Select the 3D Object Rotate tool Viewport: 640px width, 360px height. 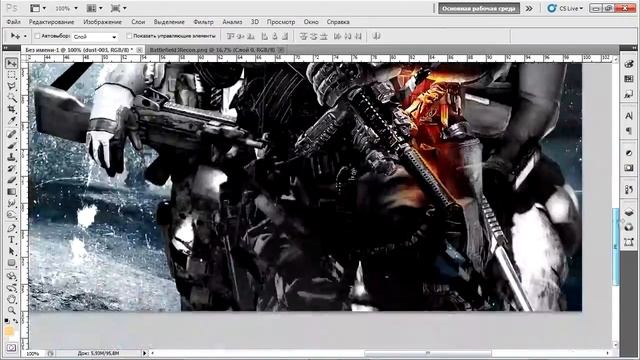pyautogui.click(x=11, y=276)
